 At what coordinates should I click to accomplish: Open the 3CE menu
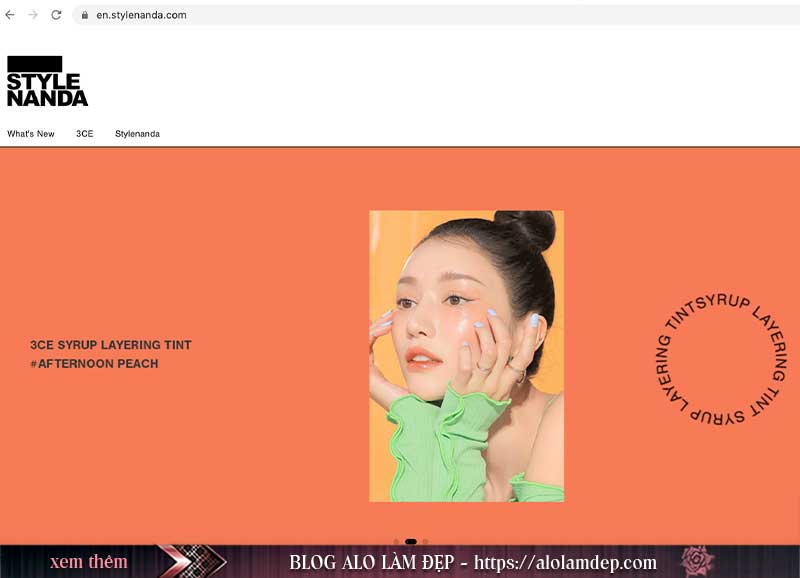84,132
